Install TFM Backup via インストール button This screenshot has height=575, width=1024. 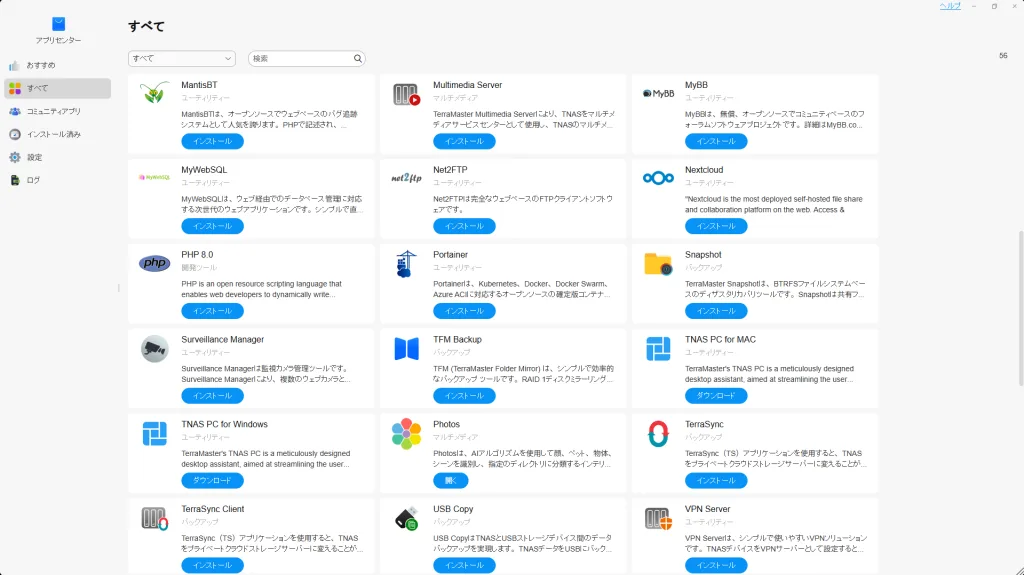[x=464, y=395]
